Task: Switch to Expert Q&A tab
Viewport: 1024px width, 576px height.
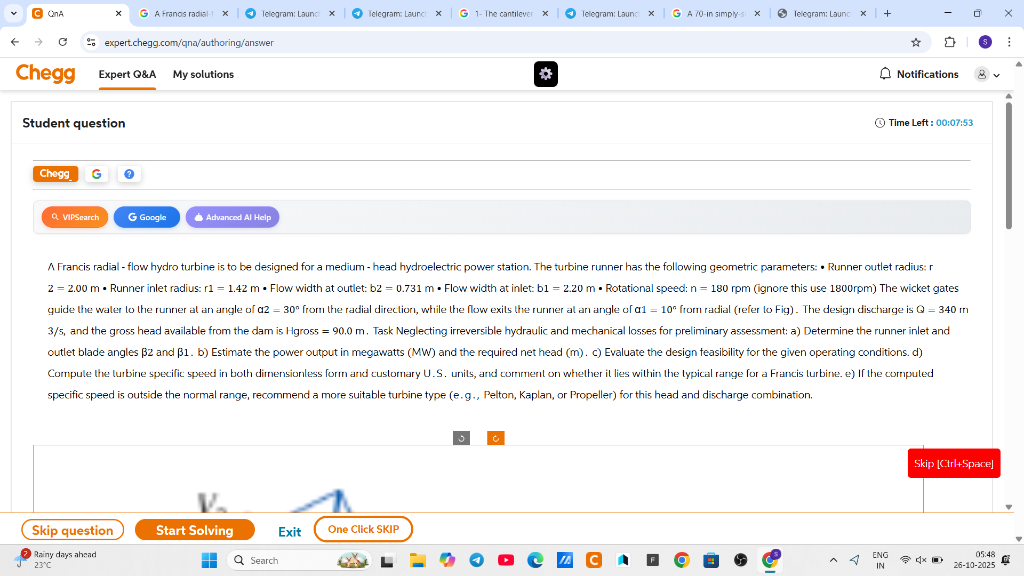Action: [x=127, y=74]
